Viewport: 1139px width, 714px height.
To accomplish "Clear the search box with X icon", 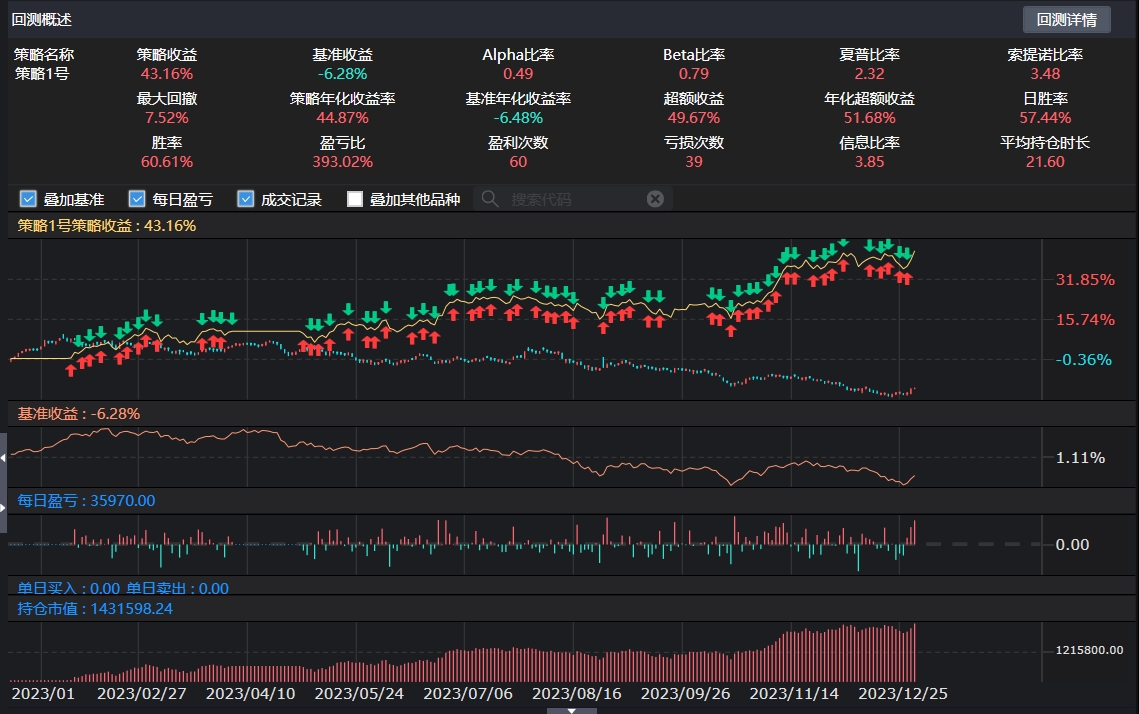I will (655, 199).
